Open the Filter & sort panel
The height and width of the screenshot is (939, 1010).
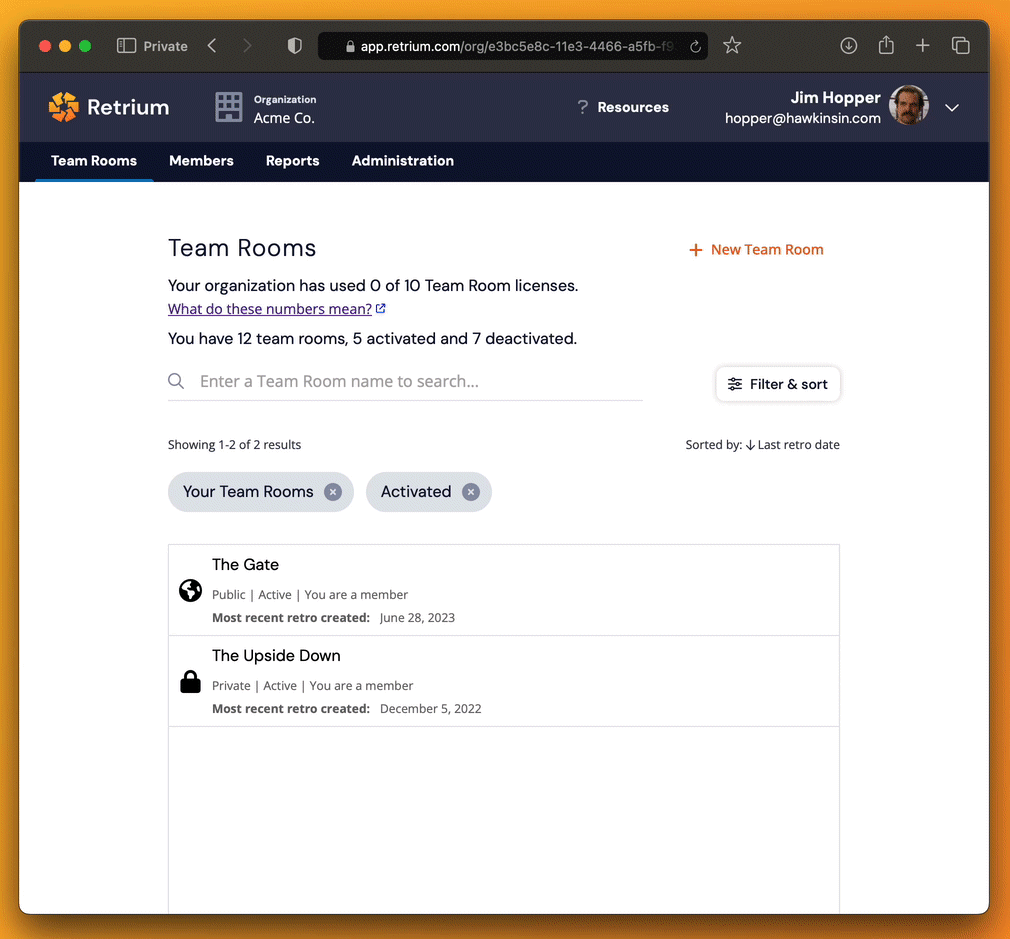[x=778, y=384]
